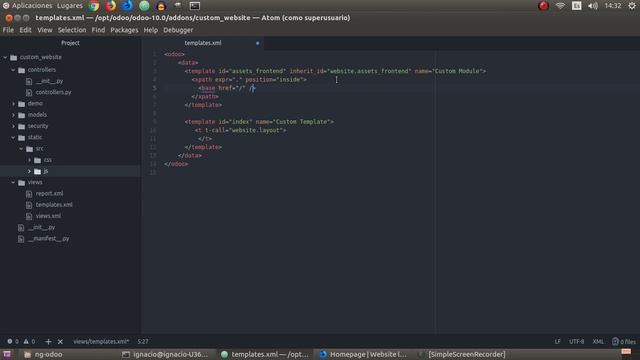Open the system settings gear menu
The image size is (640, 360).
point(632,6)
